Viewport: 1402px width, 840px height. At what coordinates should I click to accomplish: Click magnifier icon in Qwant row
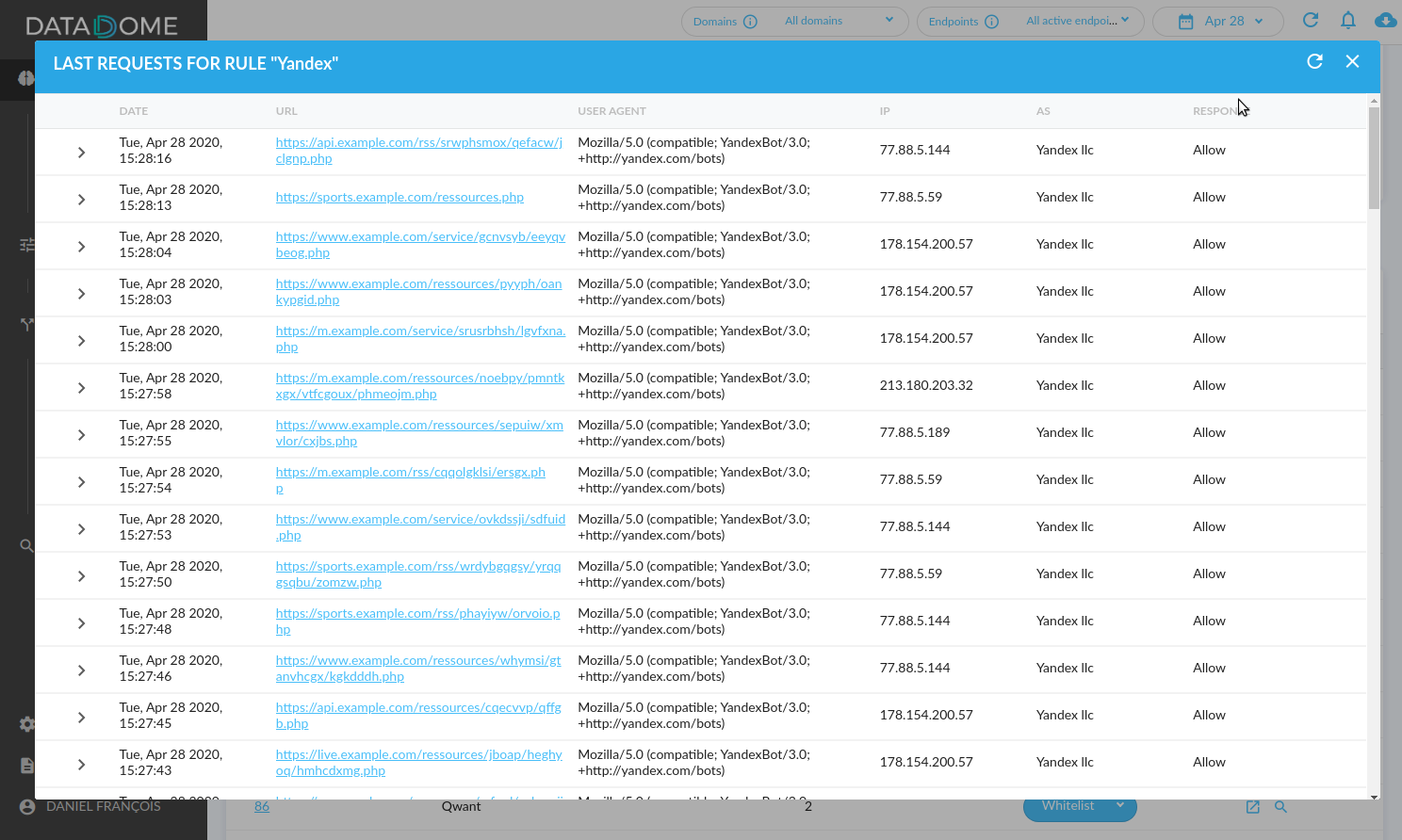coord(1281,807)
